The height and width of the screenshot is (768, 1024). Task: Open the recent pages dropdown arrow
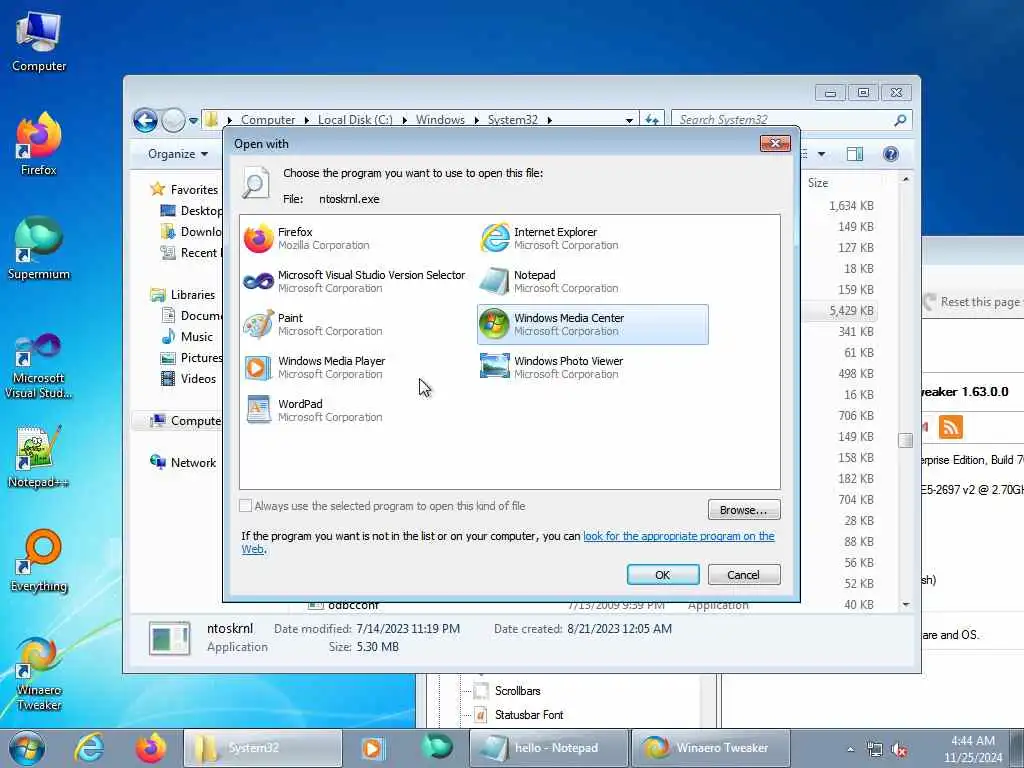click(x=193, y=120)
